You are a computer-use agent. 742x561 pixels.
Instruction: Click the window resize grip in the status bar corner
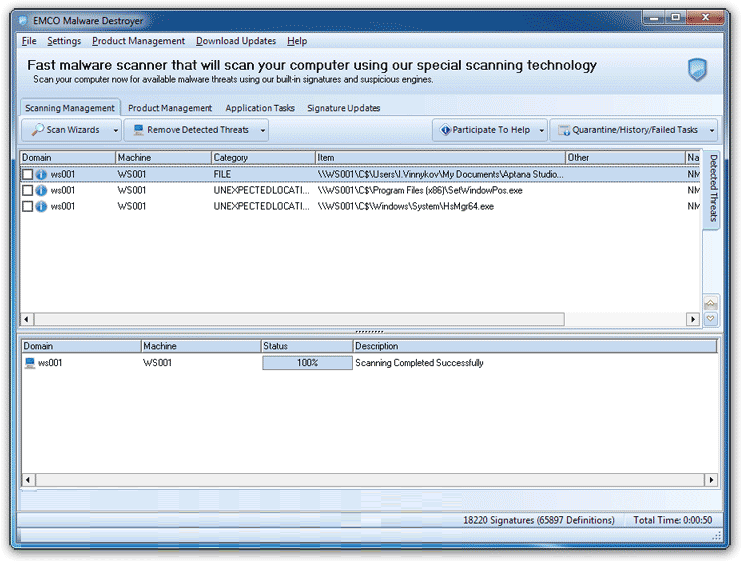click(x=717, y=535)
